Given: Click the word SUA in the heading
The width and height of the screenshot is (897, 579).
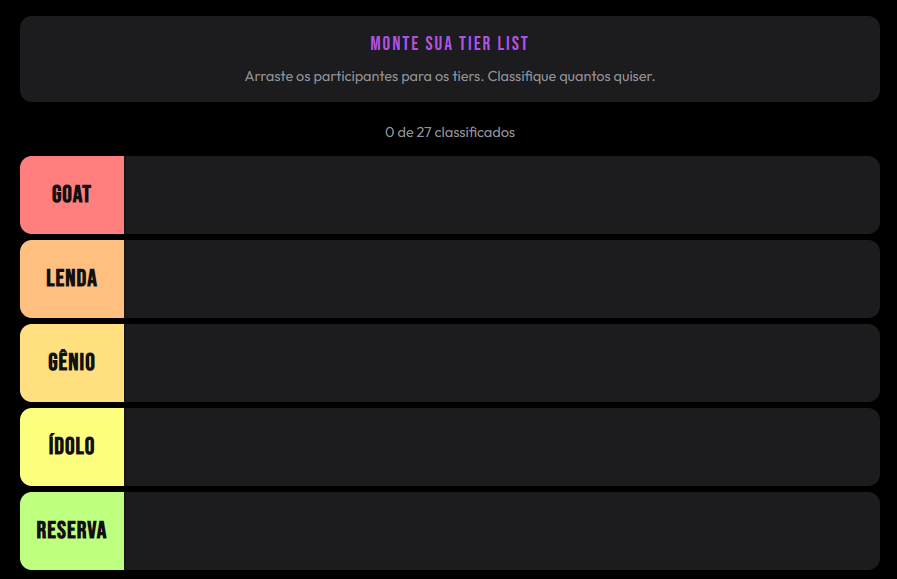Looking at the screenshot, I should [436, 44].
